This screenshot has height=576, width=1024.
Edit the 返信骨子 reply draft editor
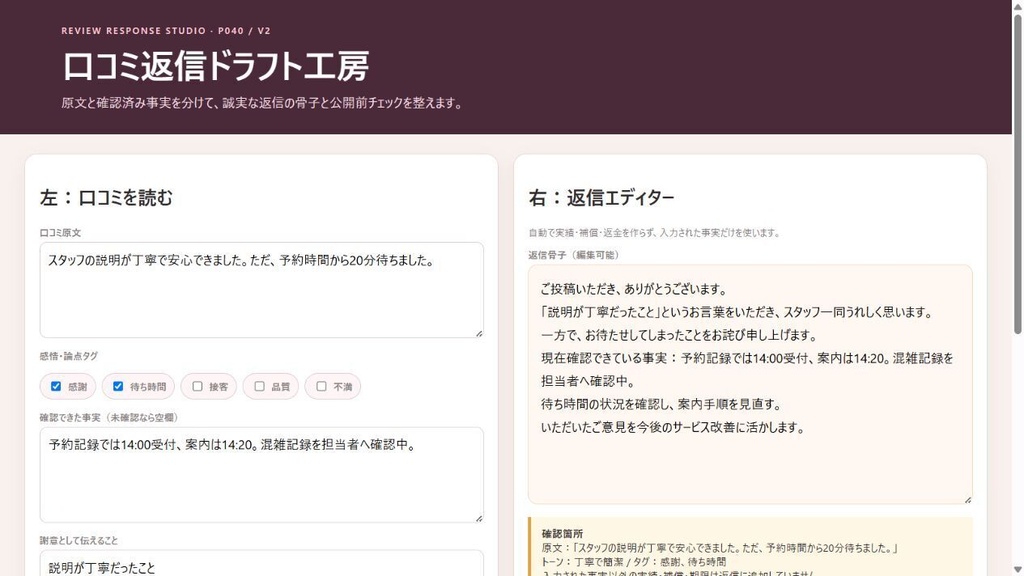750,384
